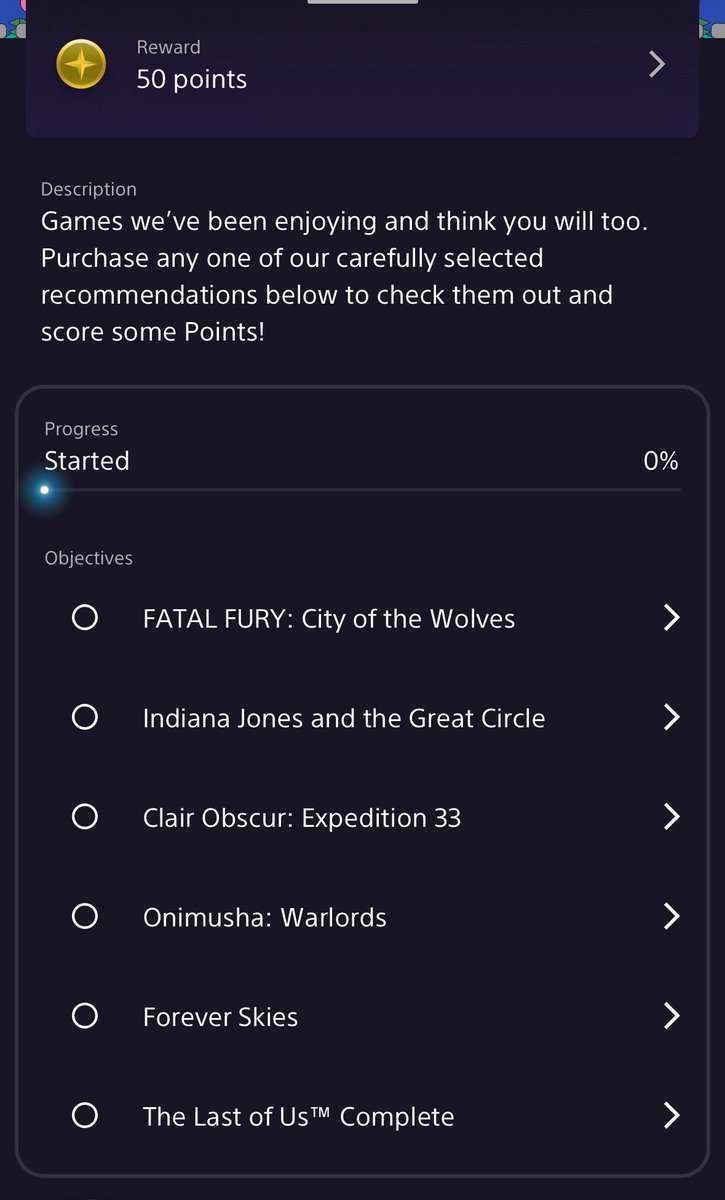The width and height of the screenshot is (725, 1200).
Task: Select the Clair Obscur objective circle
Action: [85, 817]
